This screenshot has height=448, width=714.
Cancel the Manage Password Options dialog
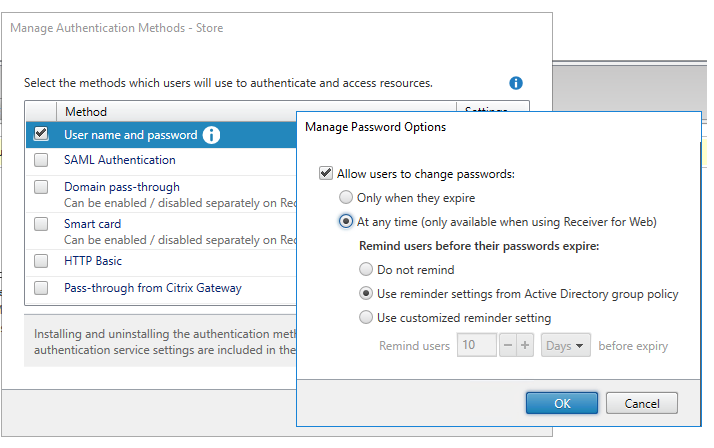click(x=641, y=403)
